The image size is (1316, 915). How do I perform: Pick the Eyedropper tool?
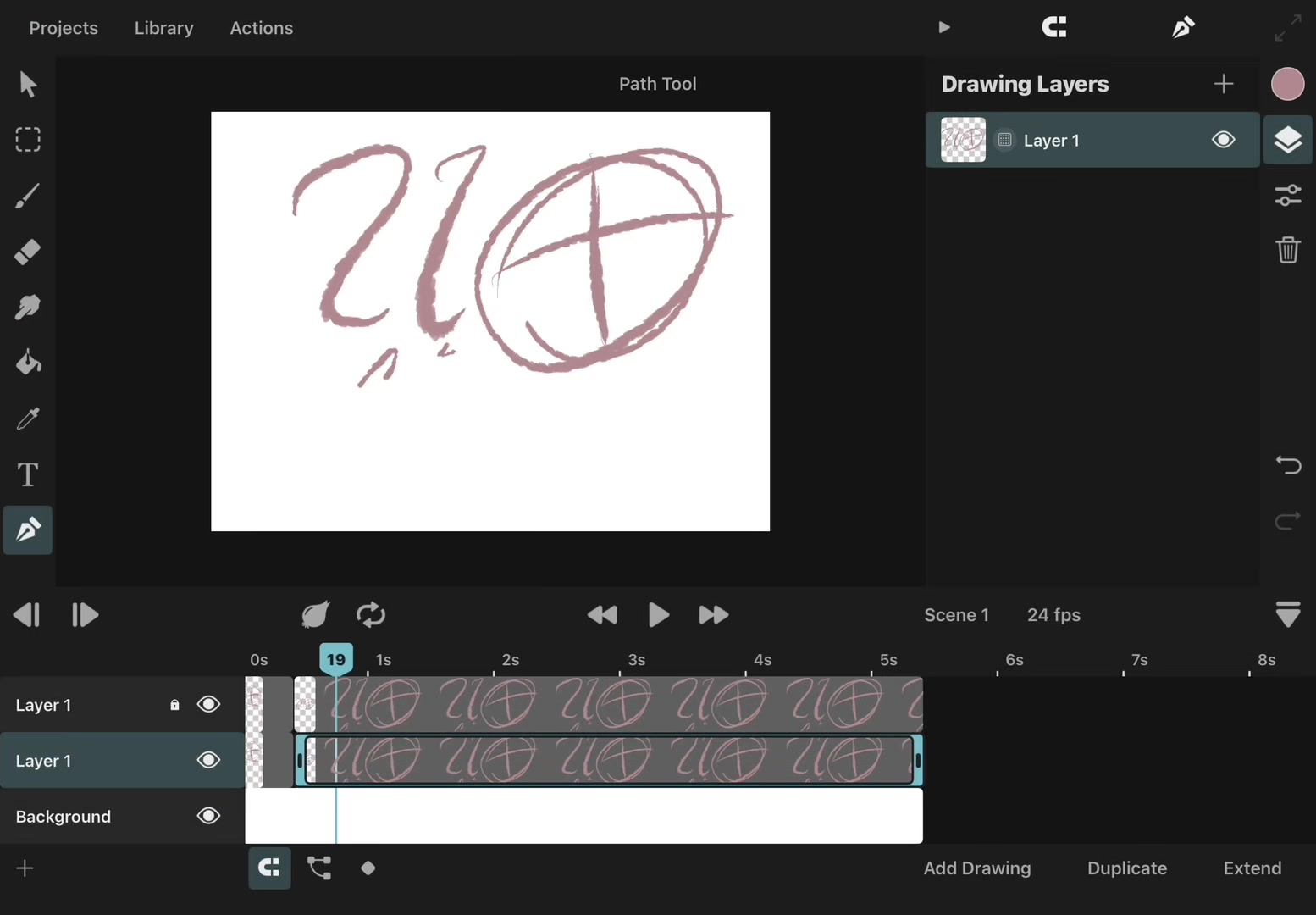(x=27, y=419)
